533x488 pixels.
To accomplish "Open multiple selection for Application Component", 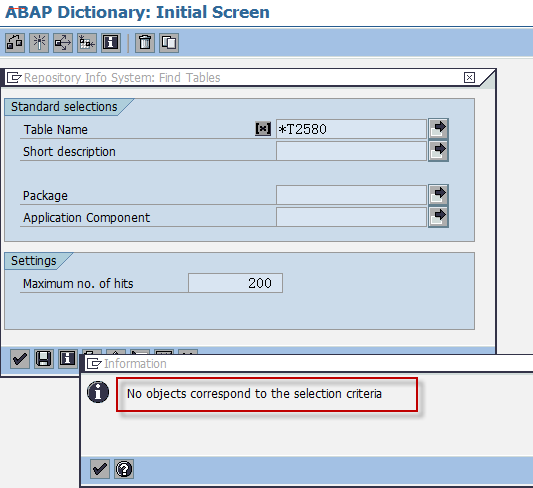I will [439, 217].
